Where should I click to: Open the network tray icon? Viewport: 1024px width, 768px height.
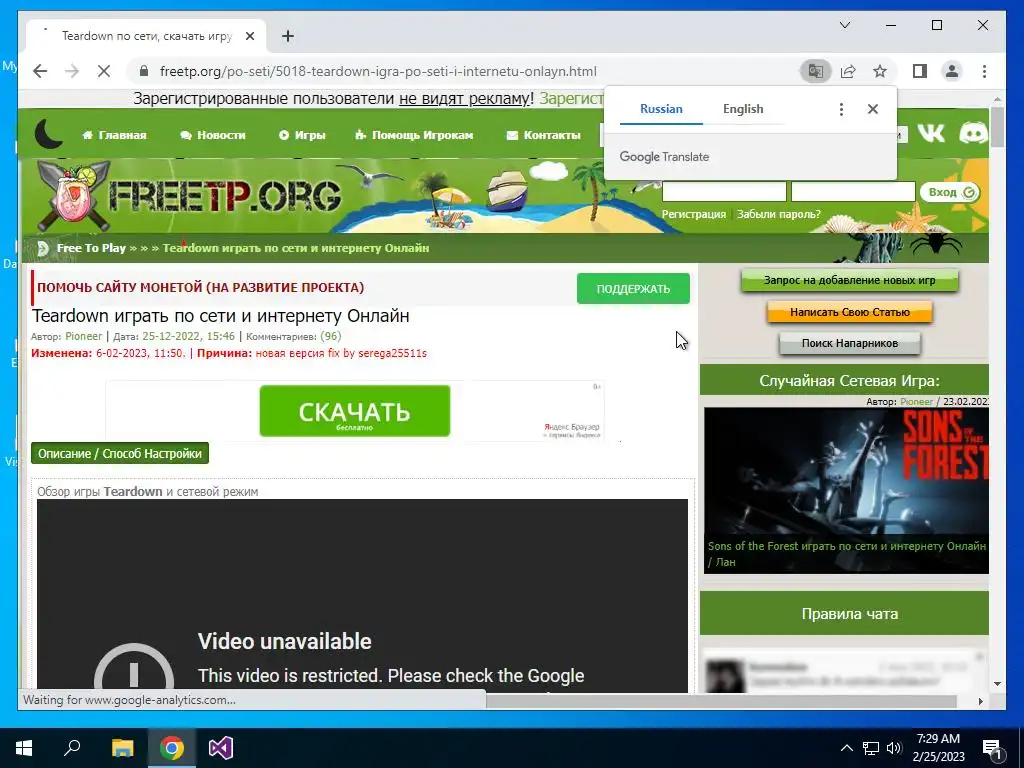pos(871,748)
